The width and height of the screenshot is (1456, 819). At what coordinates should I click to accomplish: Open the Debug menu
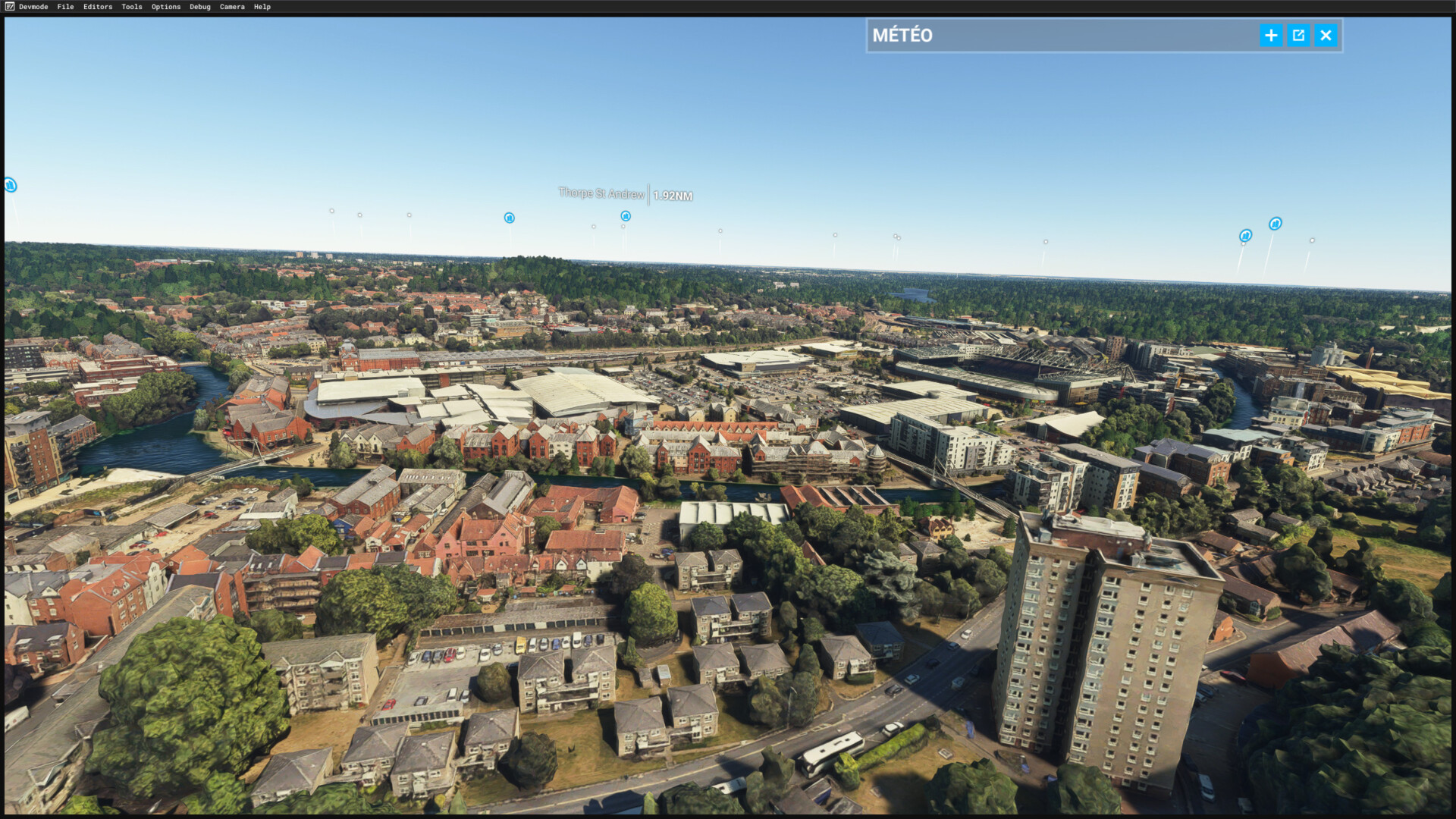tap(200, 7)
